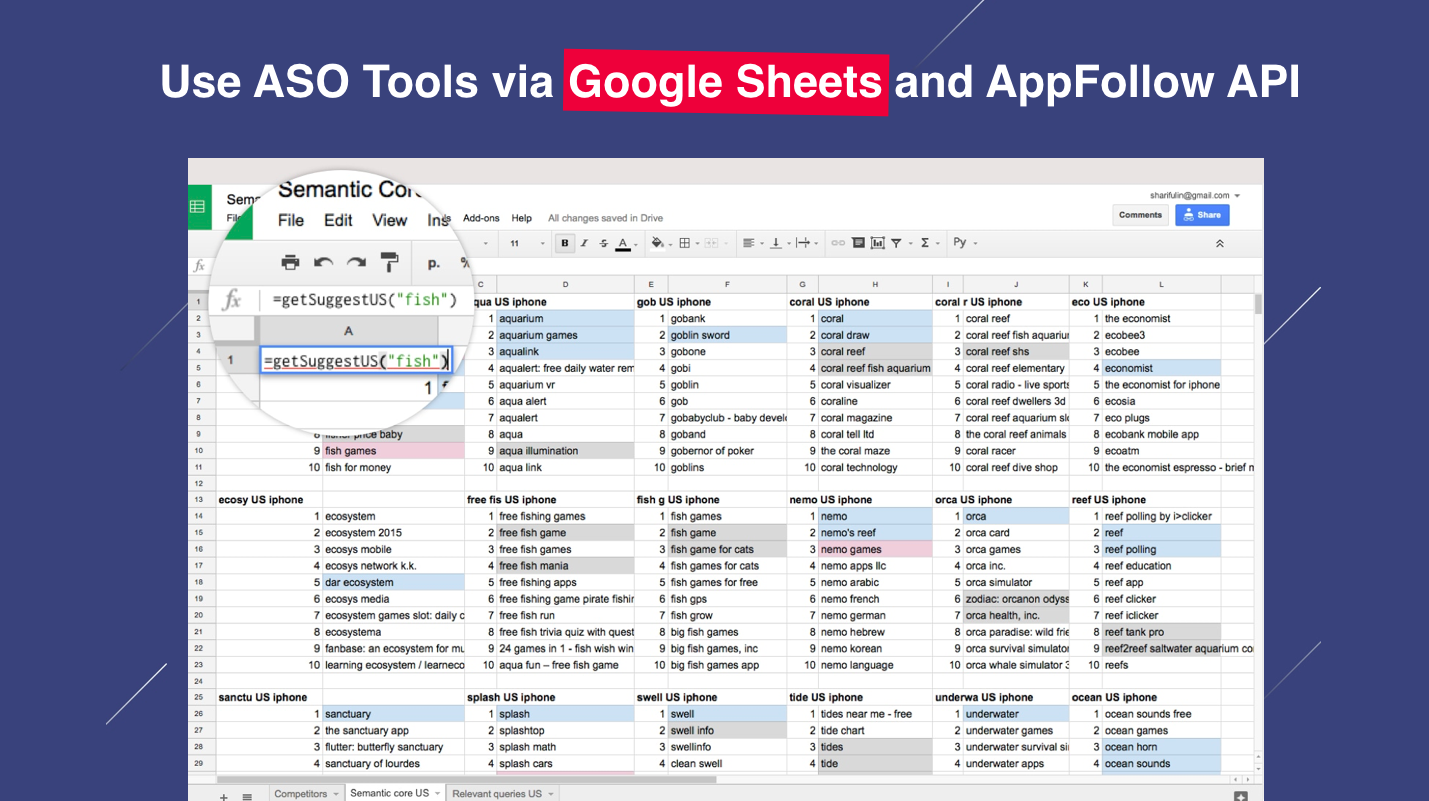Open the font size 11 dropdown
The width and height of the screenshot is (1429, 801).
(x=528, y=243)
